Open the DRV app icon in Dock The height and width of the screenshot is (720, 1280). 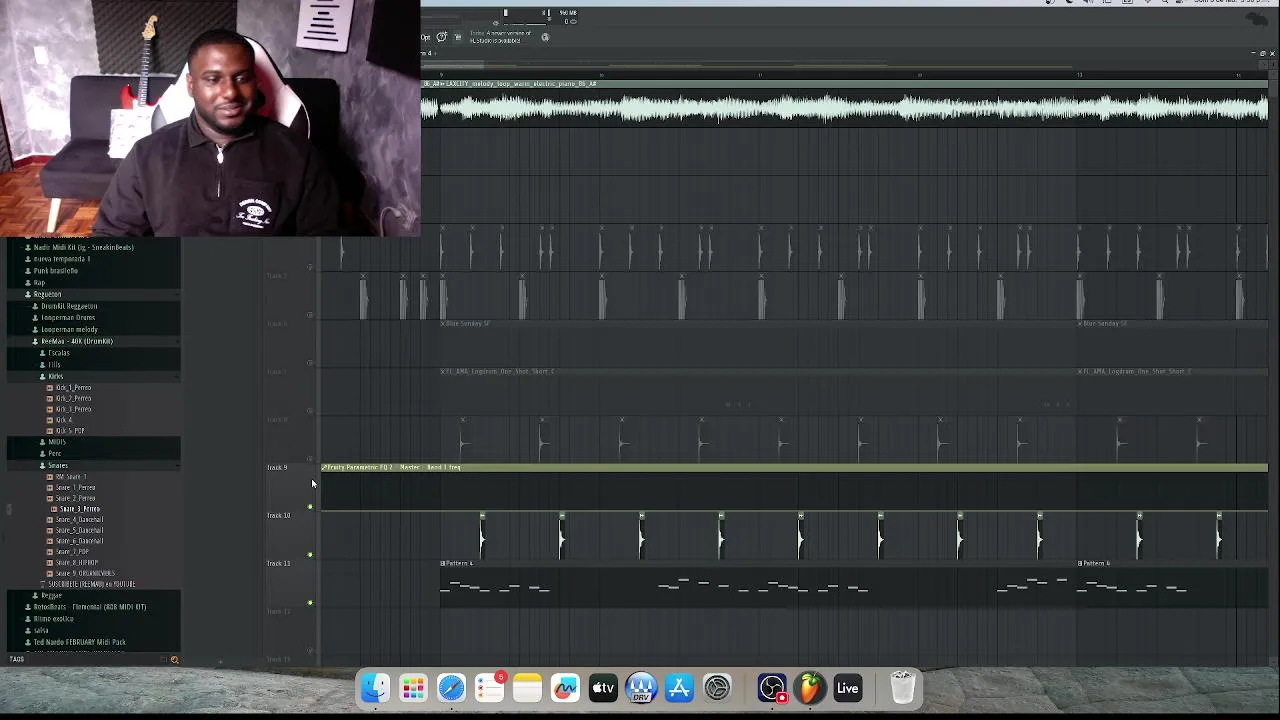click(641, 688)
